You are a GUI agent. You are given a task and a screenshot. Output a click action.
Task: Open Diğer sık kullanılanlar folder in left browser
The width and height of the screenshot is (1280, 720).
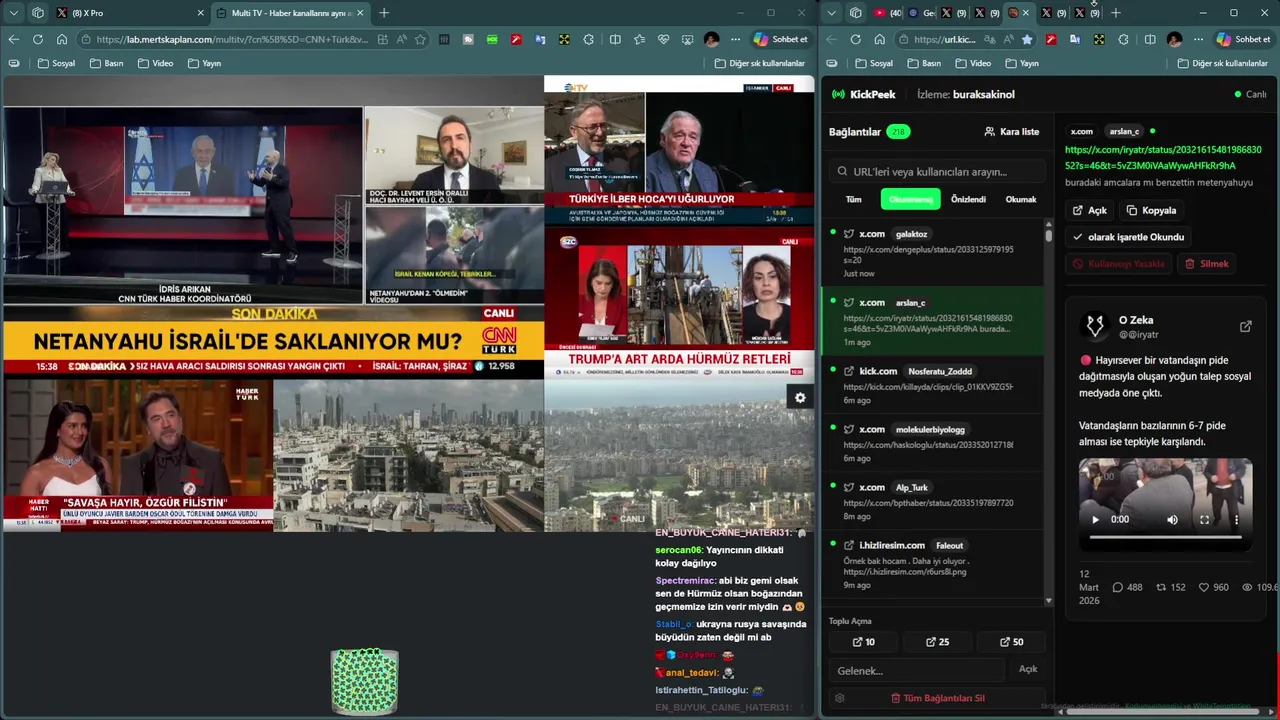(760, 63)
